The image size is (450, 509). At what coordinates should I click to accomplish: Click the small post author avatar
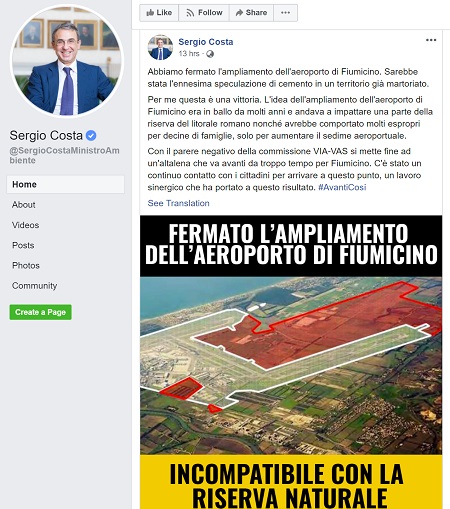coord(160,47)
